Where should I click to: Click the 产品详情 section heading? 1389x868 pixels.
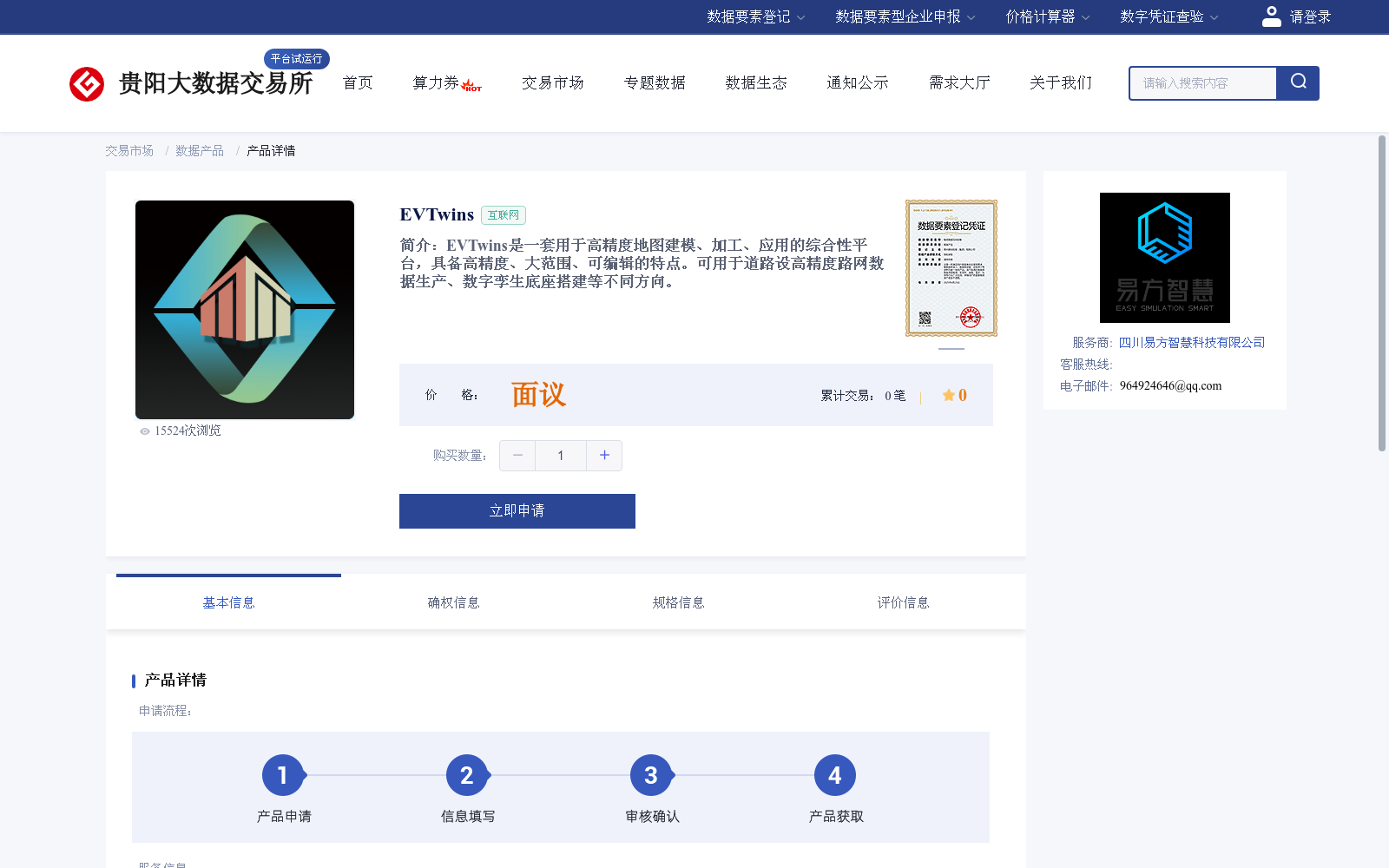175,681
